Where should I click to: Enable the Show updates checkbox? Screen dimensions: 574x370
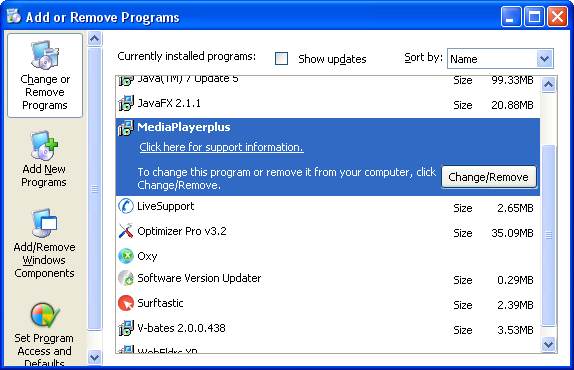[x=281, y=59]
